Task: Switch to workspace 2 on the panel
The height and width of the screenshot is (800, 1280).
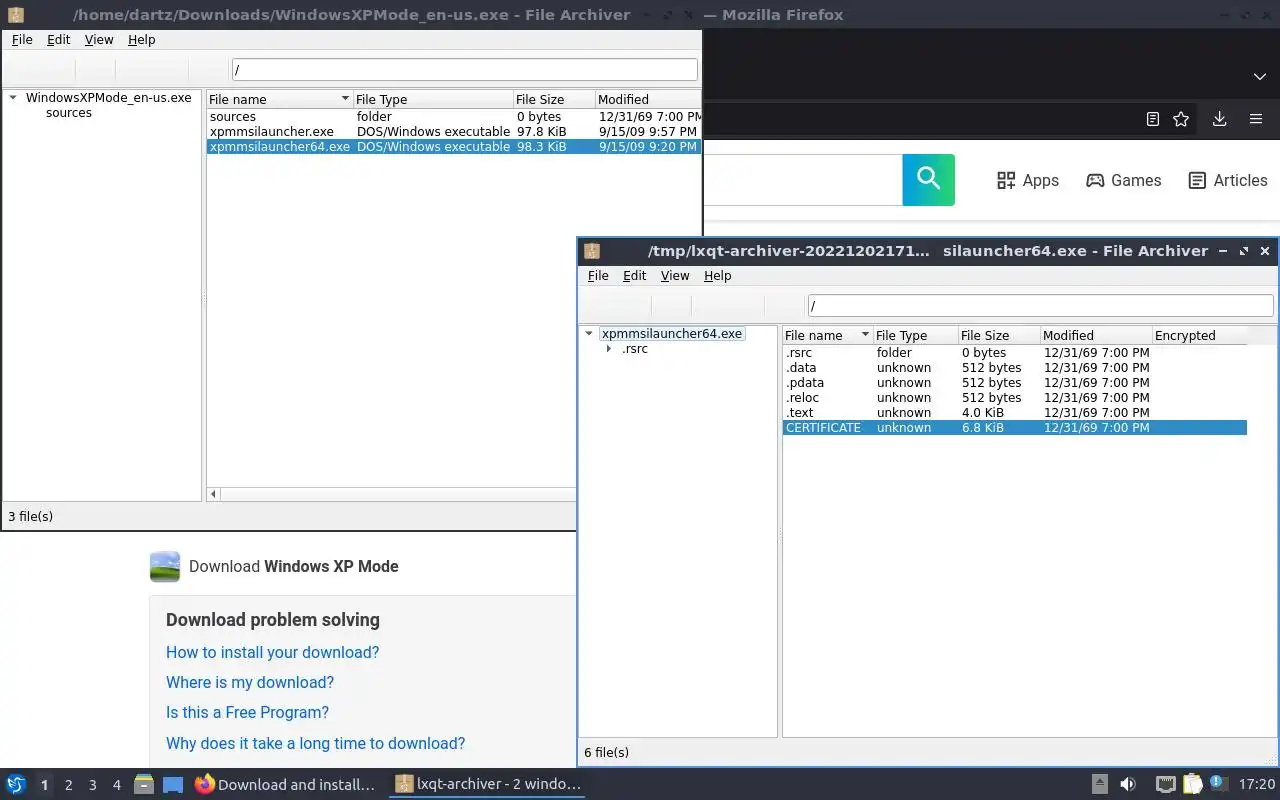Action: point(68,785)
